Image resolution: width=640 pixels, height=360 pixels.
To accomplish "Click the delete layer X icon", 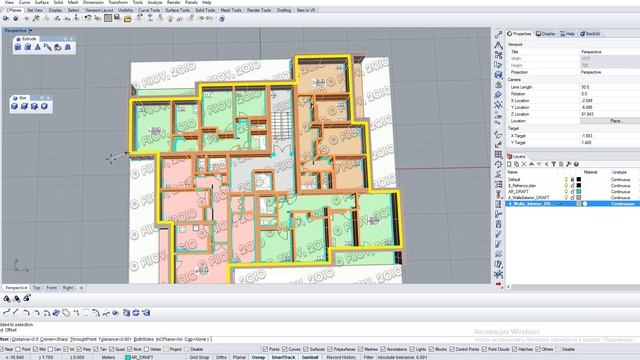I will (x=524, y=164).
